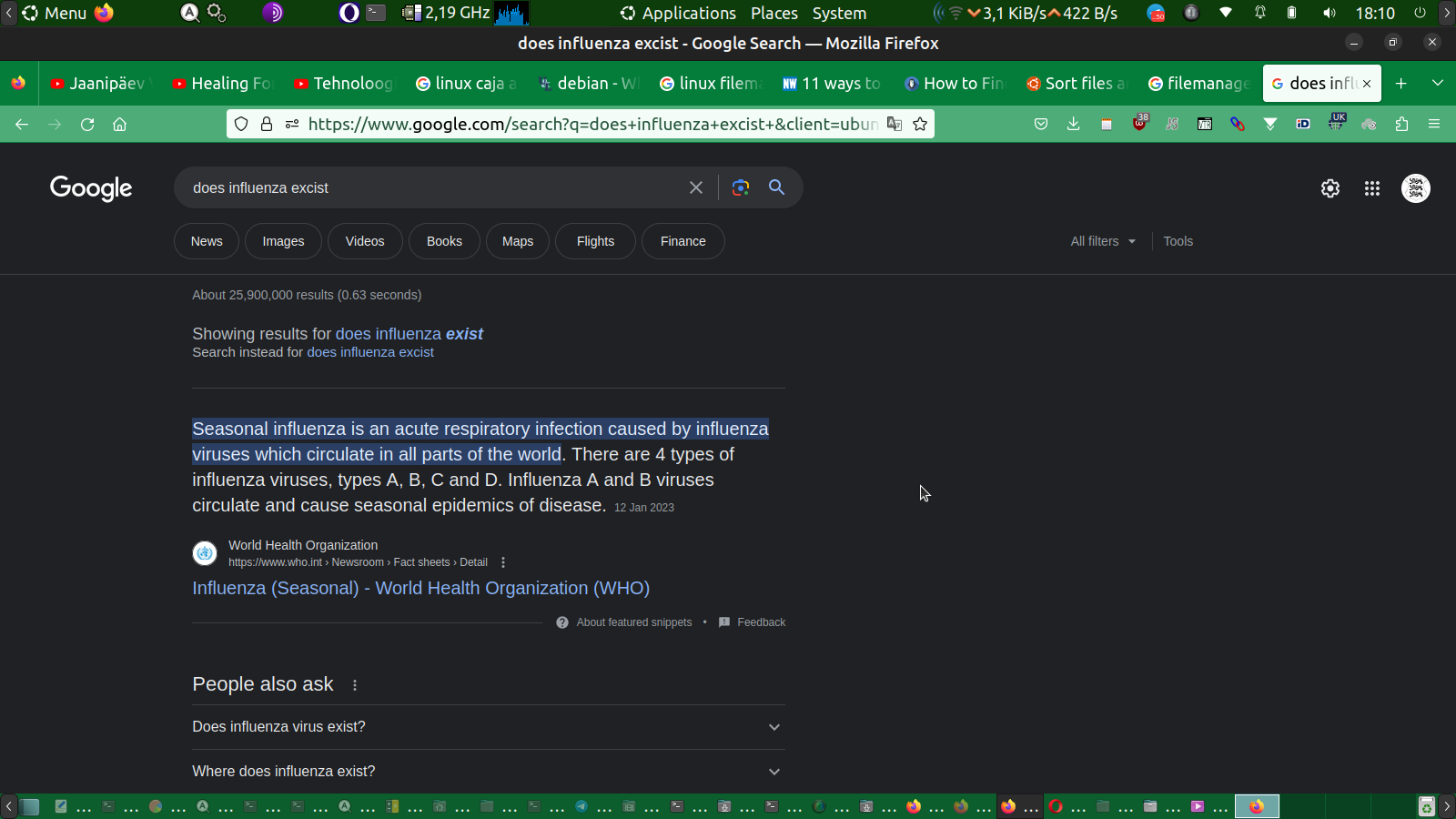Viewport: 1456px width, 819px height.
Task: Open the main Menu in top panel
Action: (55, 13)
